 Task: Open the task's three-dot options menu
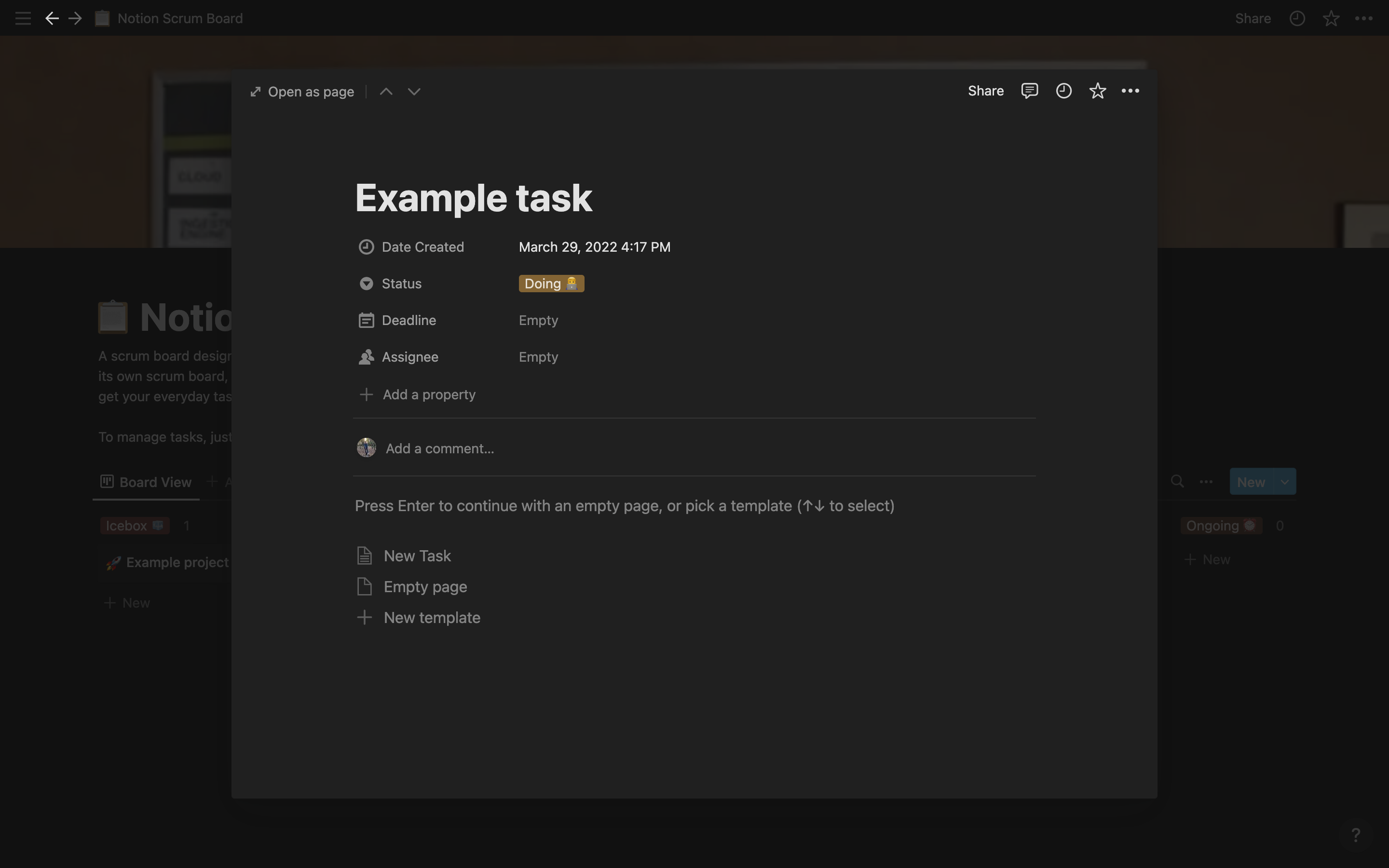point(1130,91)
